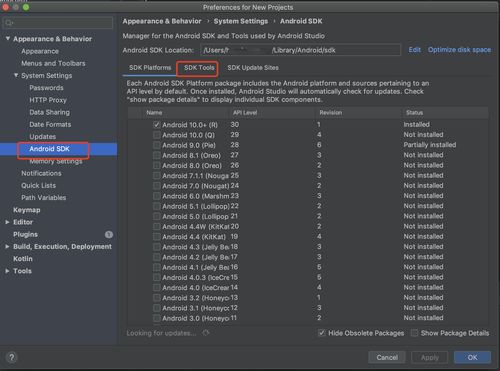Select Updates in settings tree

(x=43, y=137)
